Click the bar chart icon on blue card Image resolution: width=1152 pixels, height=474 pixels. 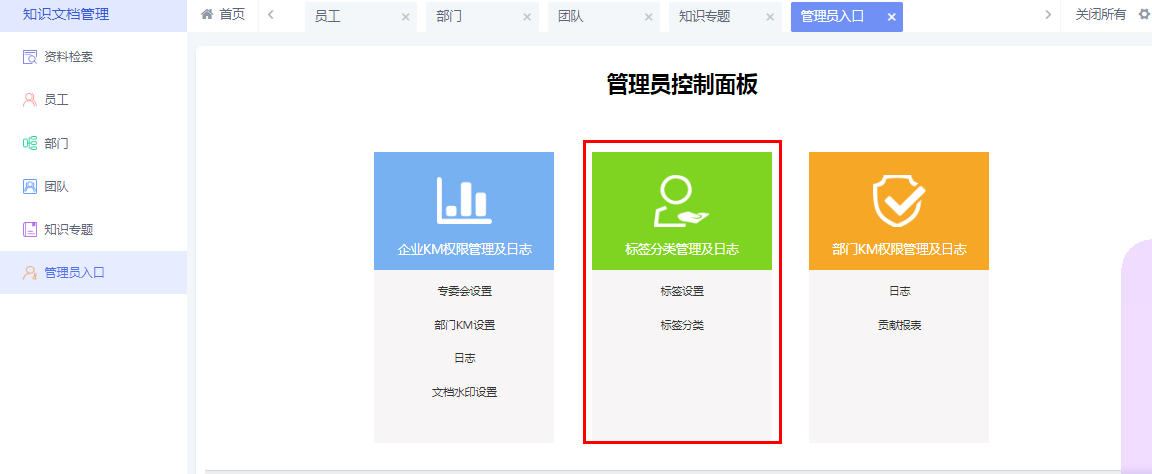(463, 199)
